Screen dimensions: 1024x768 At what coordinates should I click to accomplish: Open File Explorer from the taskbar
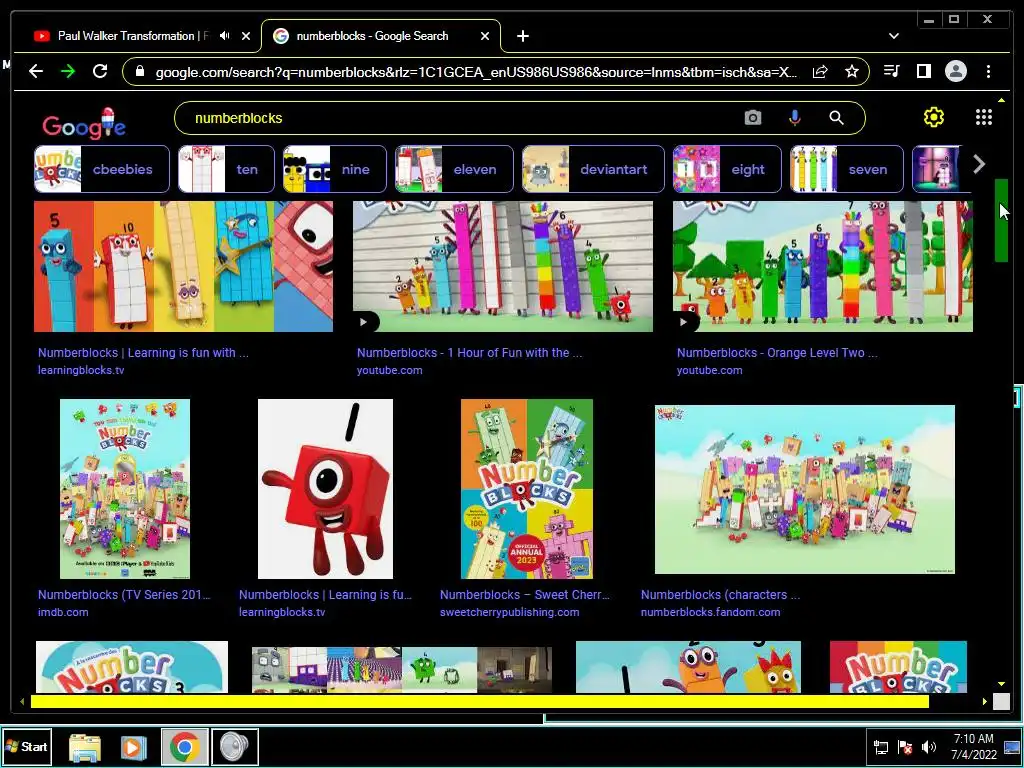coord(85,747)
